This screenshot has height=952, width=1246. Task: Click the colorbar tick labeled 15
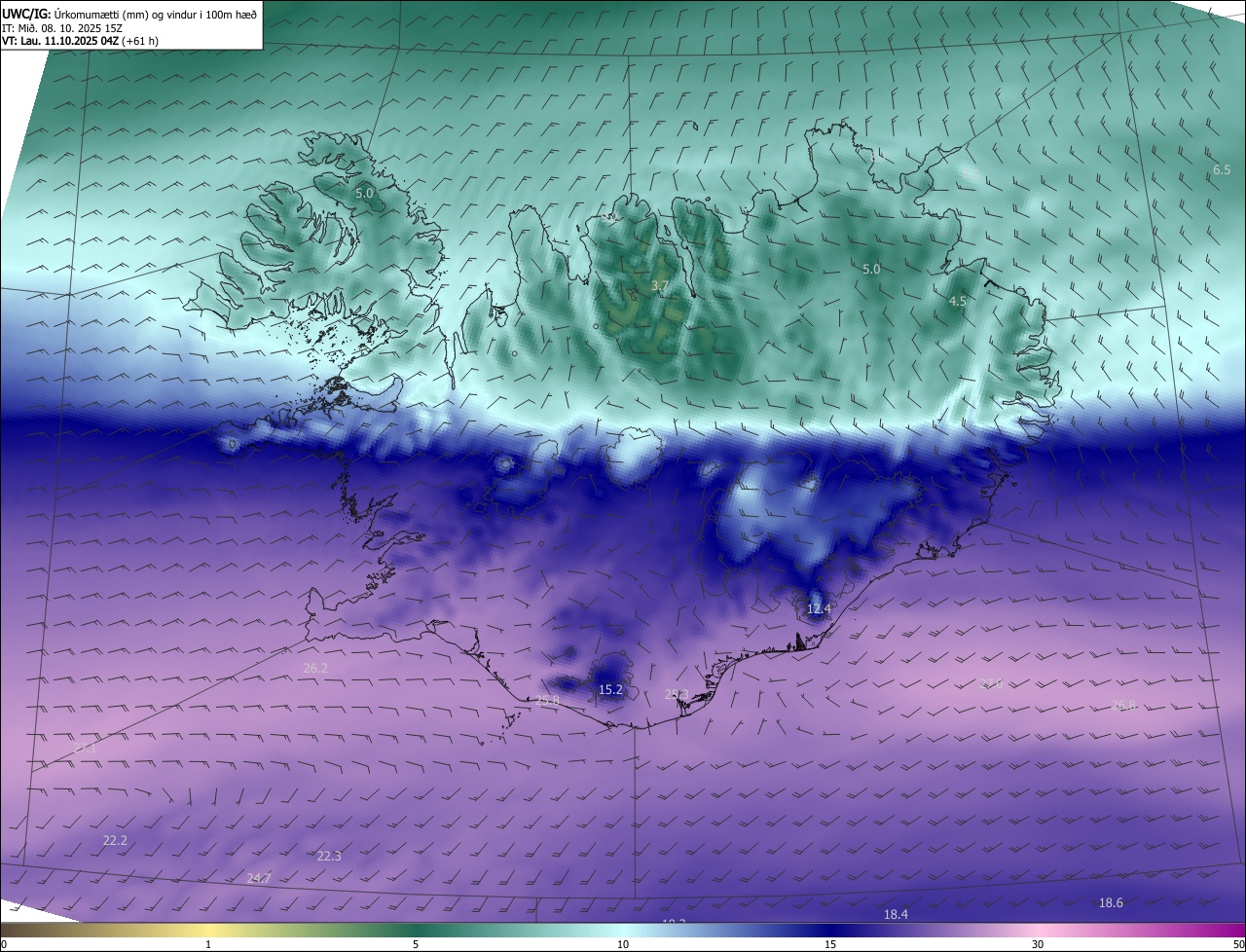(830, 944)
